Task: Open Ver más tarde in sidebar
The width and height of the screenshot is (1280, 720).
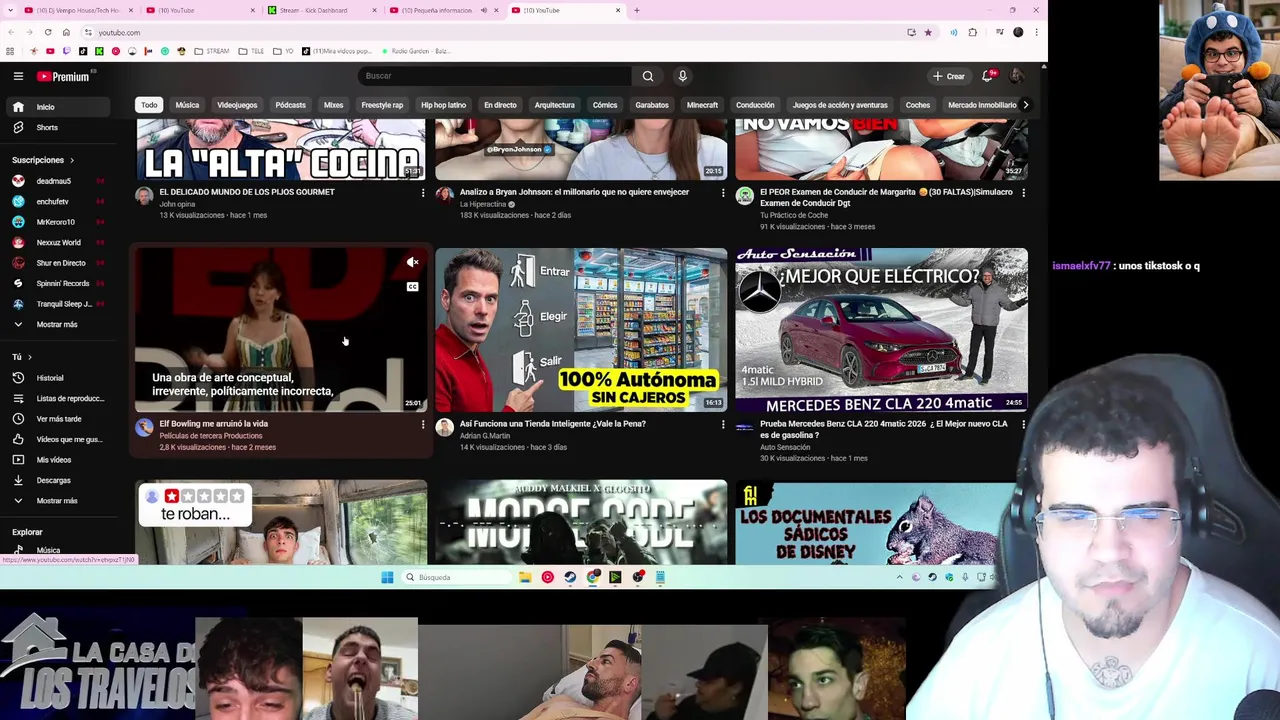Action: click(60, 419)
